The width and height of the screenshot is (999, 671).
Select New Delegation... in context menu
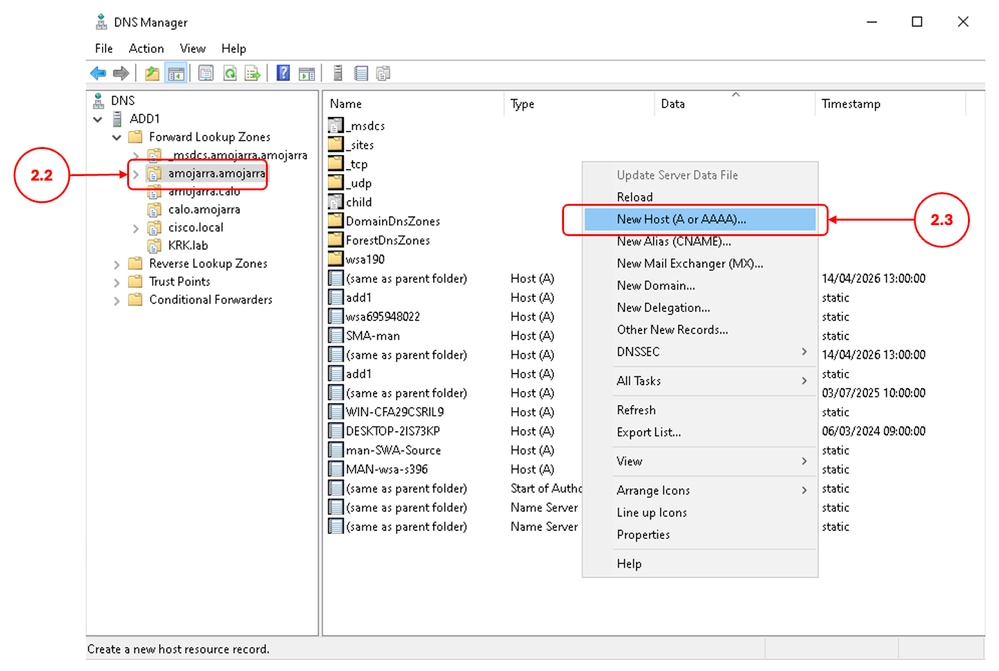[700, 308]
